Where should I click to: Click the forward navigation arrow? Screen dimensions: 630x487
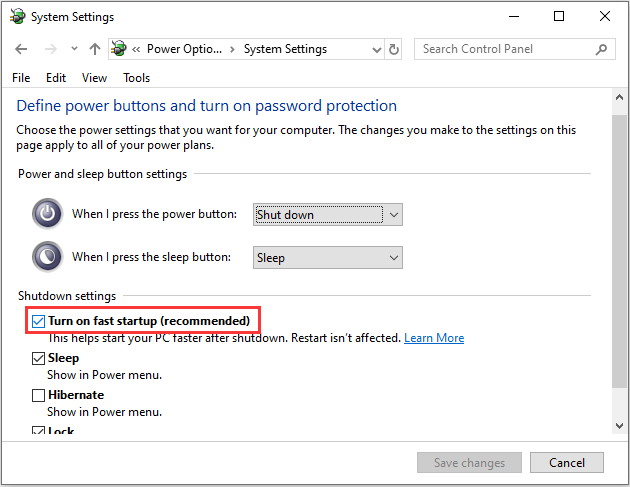[x=51, y=49]
